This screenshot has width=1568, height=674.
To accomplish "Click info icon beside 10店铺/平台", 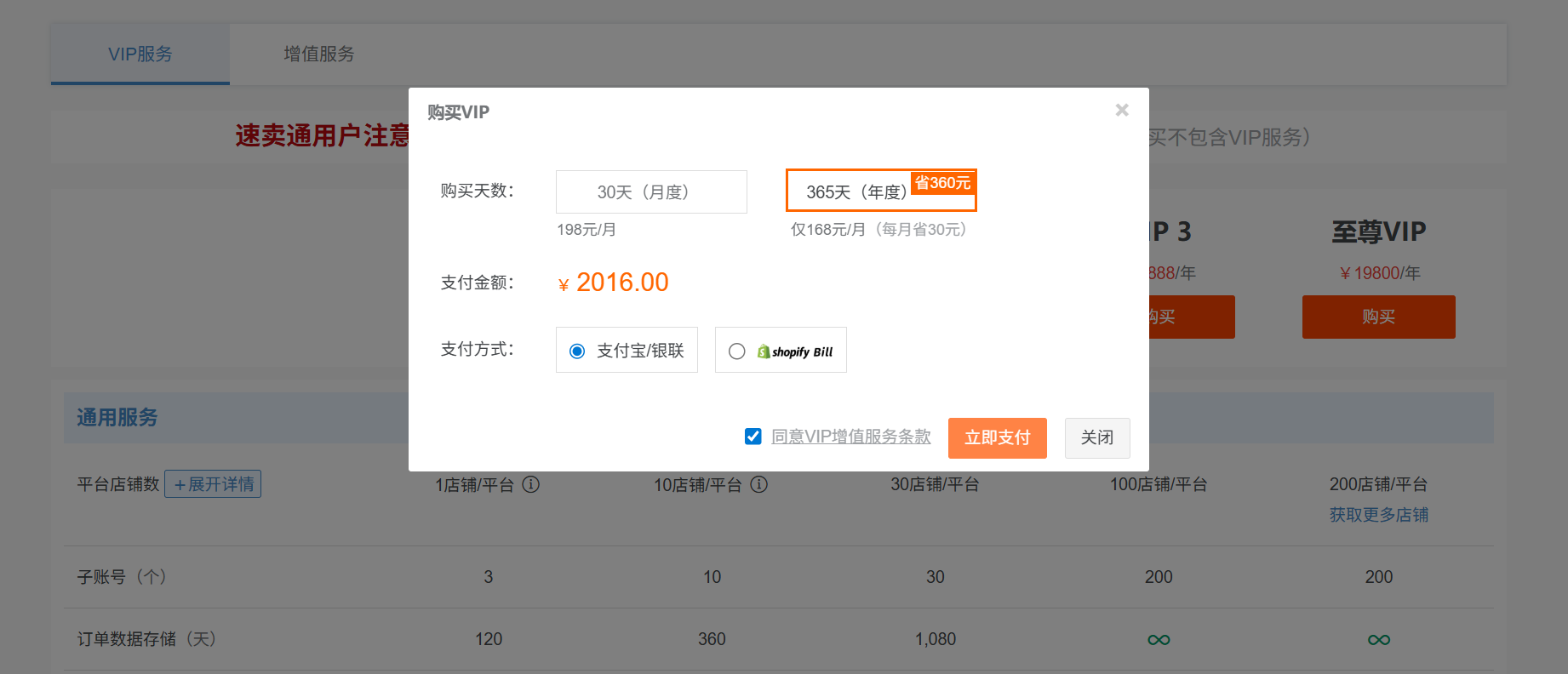I will (x=758, y=484).
